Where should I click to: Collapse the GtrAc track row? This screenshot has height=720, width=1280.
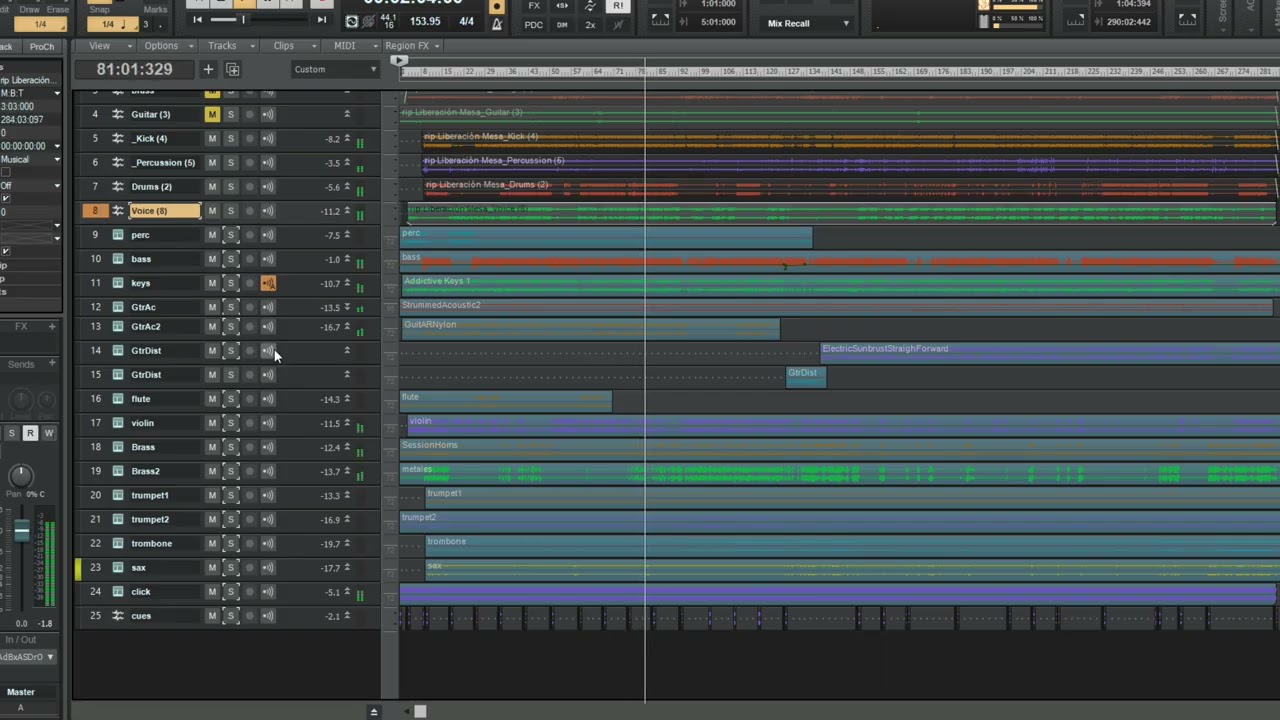pos(347,307)
